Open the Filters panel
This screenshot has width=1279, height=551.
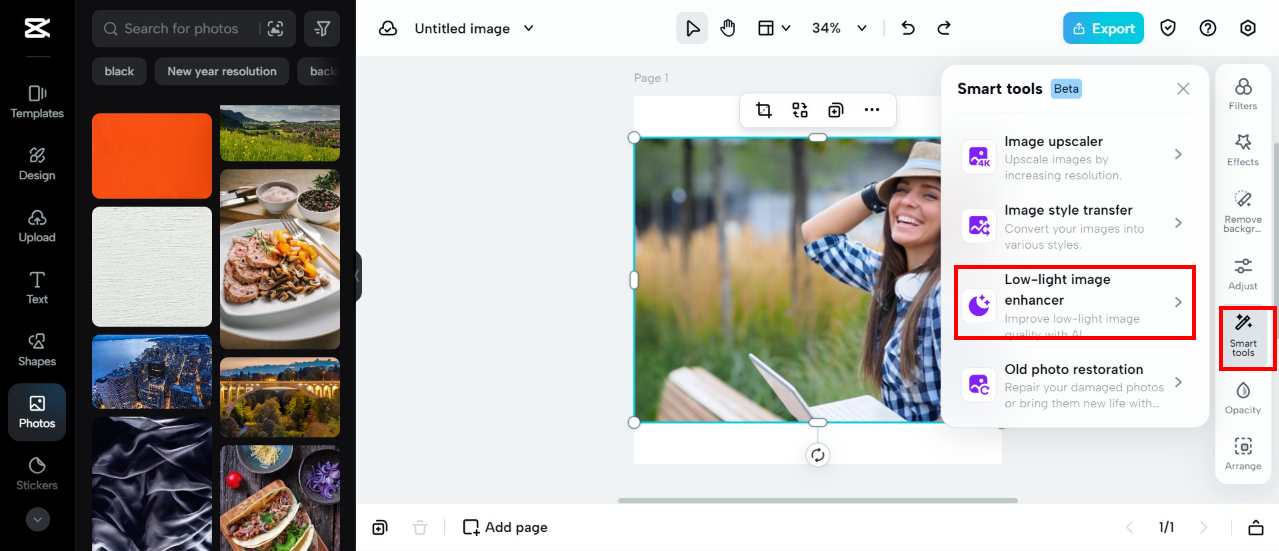[1243, 94]
